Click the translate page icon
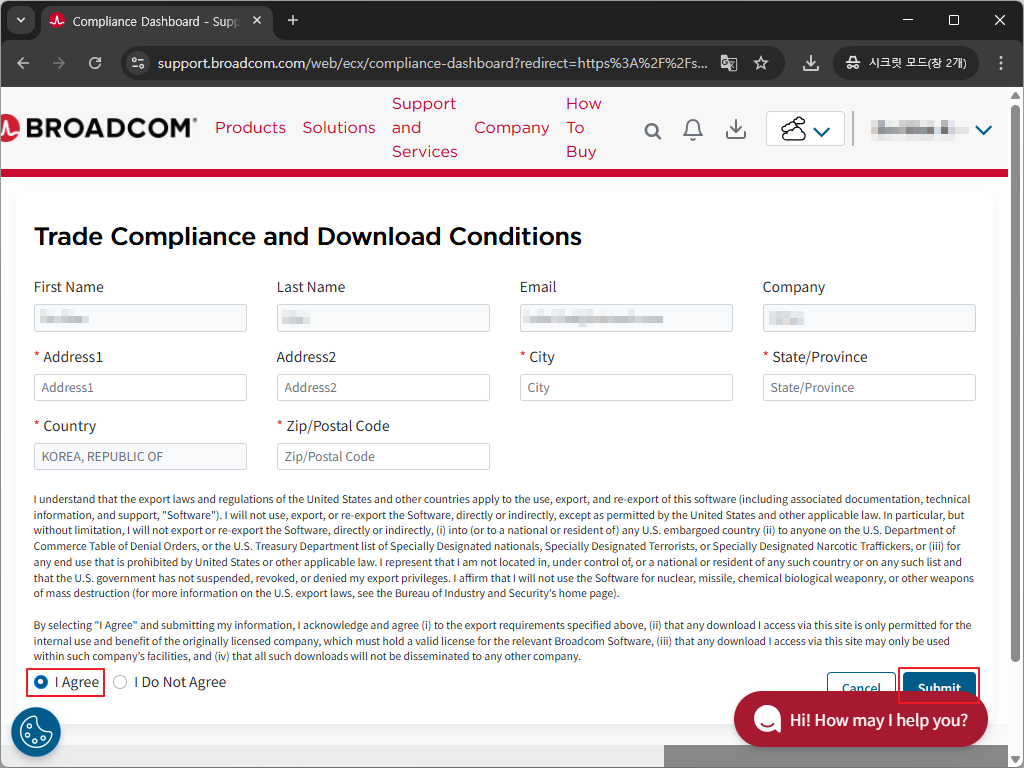 [x=729, y=63]
